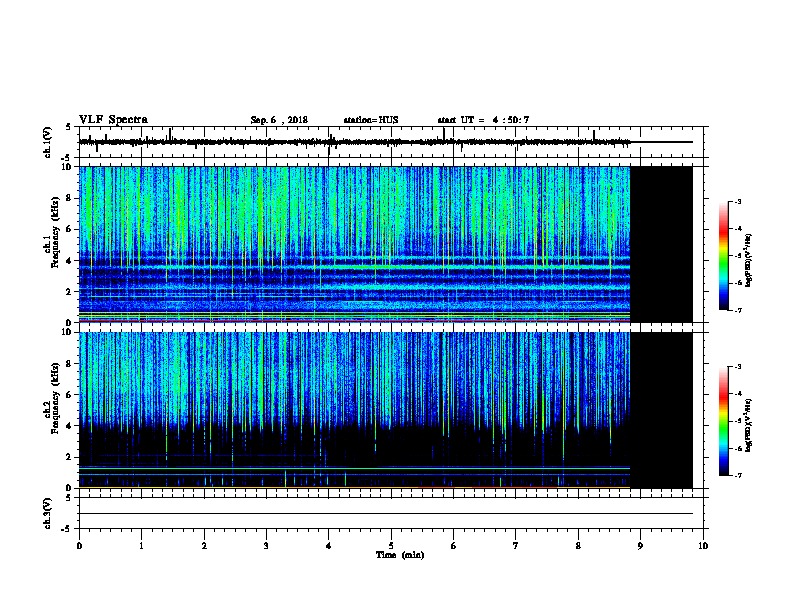Click the "7" tick on the Time axis

point(516,545)
